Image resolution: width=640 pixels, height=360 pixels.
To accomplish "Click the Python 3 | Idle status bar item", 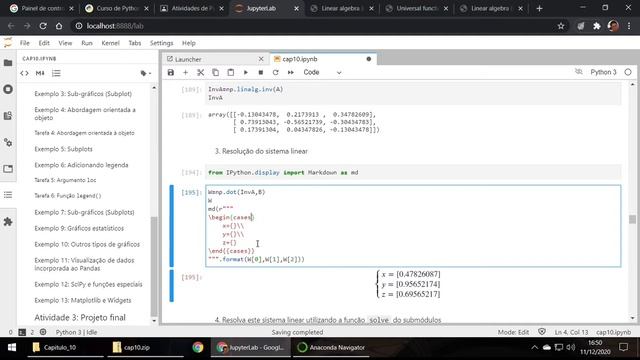I will point(76,332).
